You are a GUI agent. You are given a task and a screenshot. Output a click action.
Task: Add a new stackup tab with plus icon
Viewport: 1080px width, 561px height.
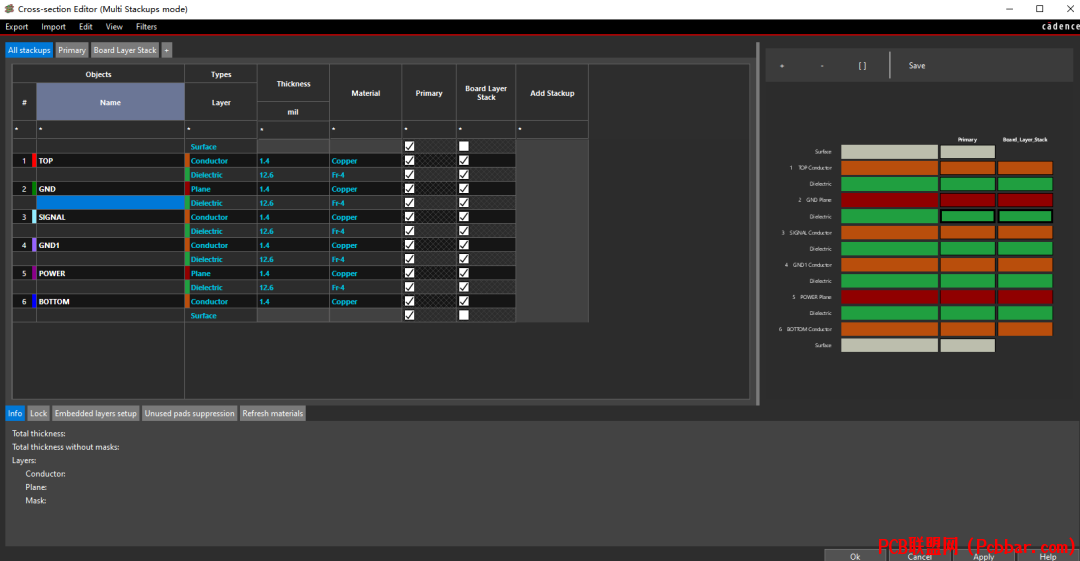[167, 50]
